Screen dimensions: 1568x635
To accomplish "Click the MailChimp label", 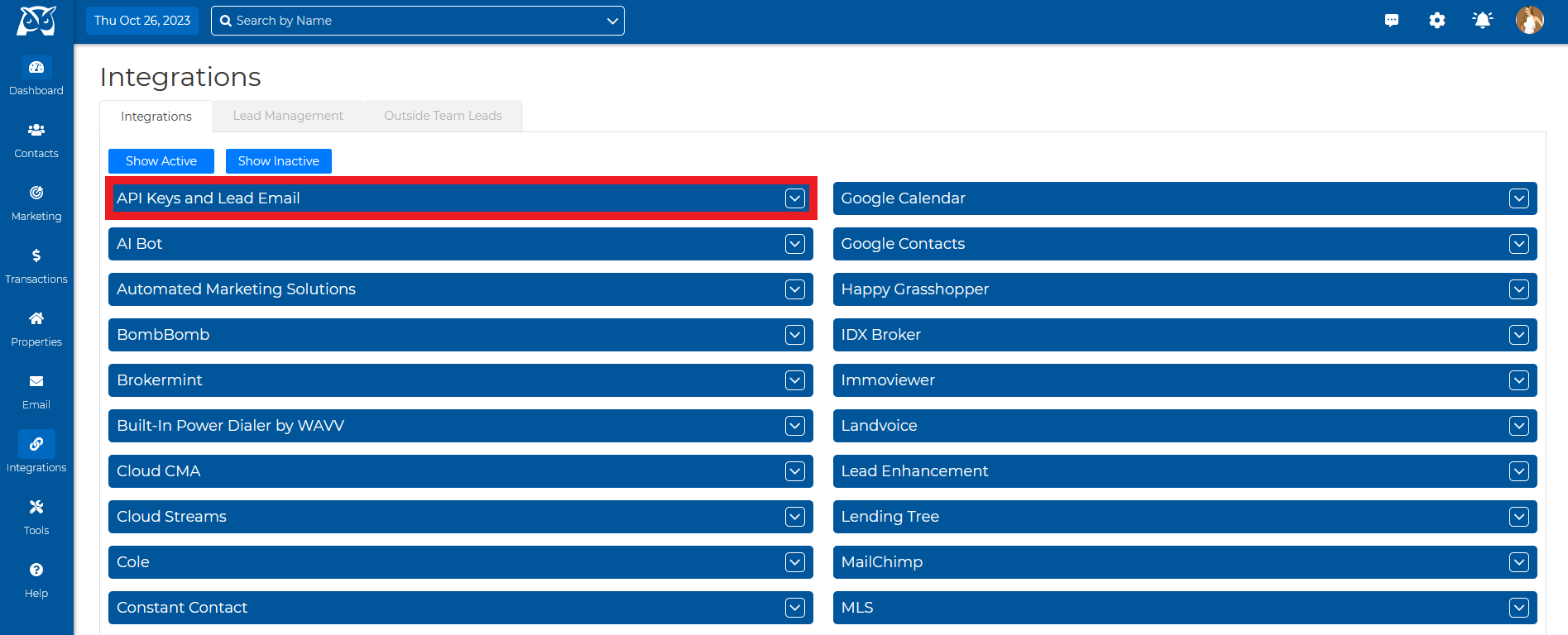I will coord(882,562).
